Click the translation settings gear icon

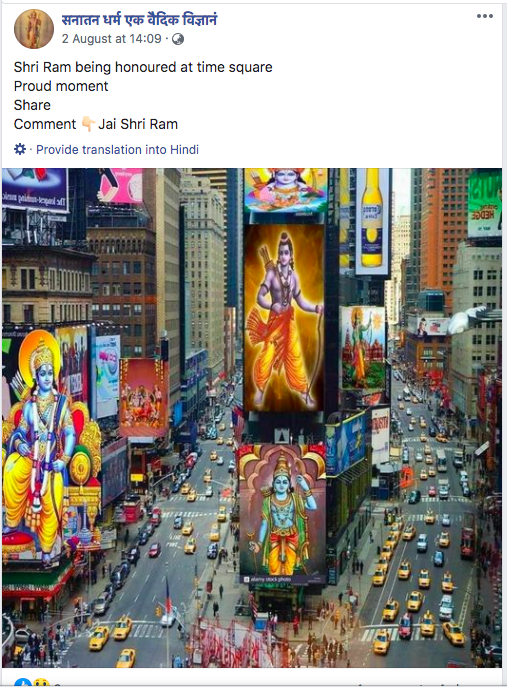pos(20,149)
